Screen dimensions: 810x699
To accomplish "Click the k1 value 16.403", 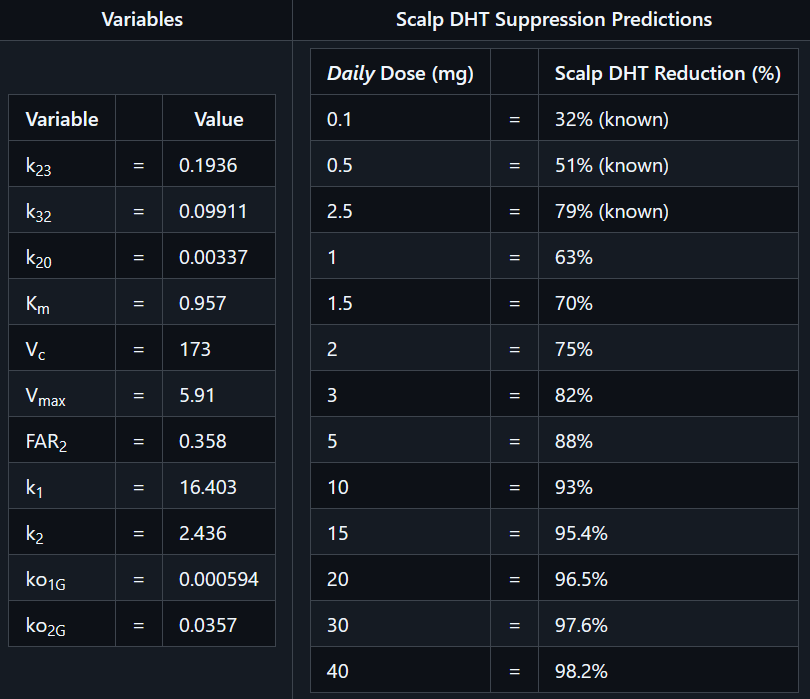I will pos(208,488).
